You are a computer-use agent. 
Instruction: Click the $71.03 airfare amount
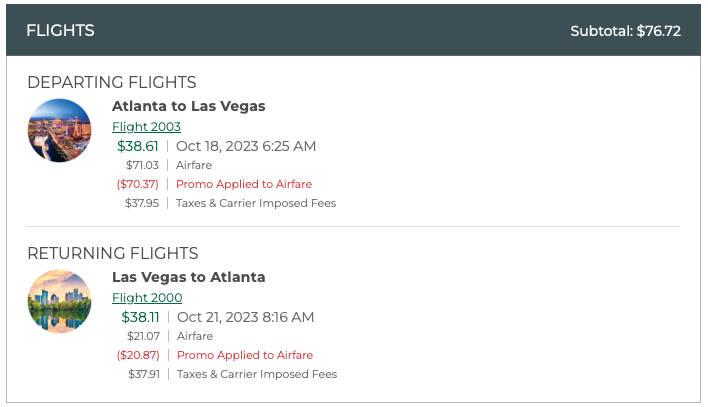(x=142, y=165)
